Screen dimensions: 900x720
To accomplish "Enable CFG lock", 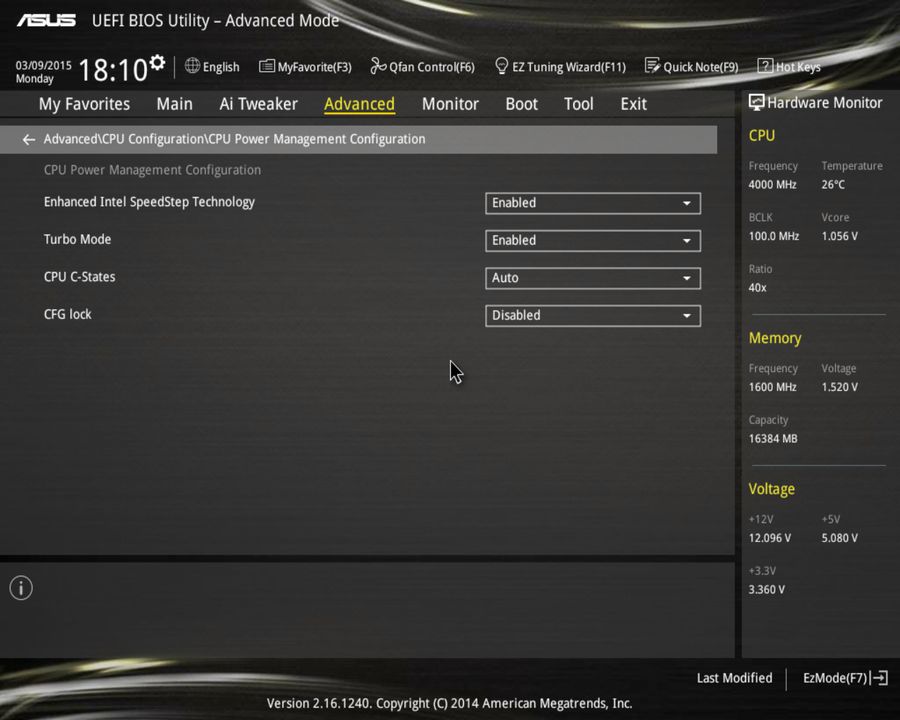I will click(x=592, y=315).
